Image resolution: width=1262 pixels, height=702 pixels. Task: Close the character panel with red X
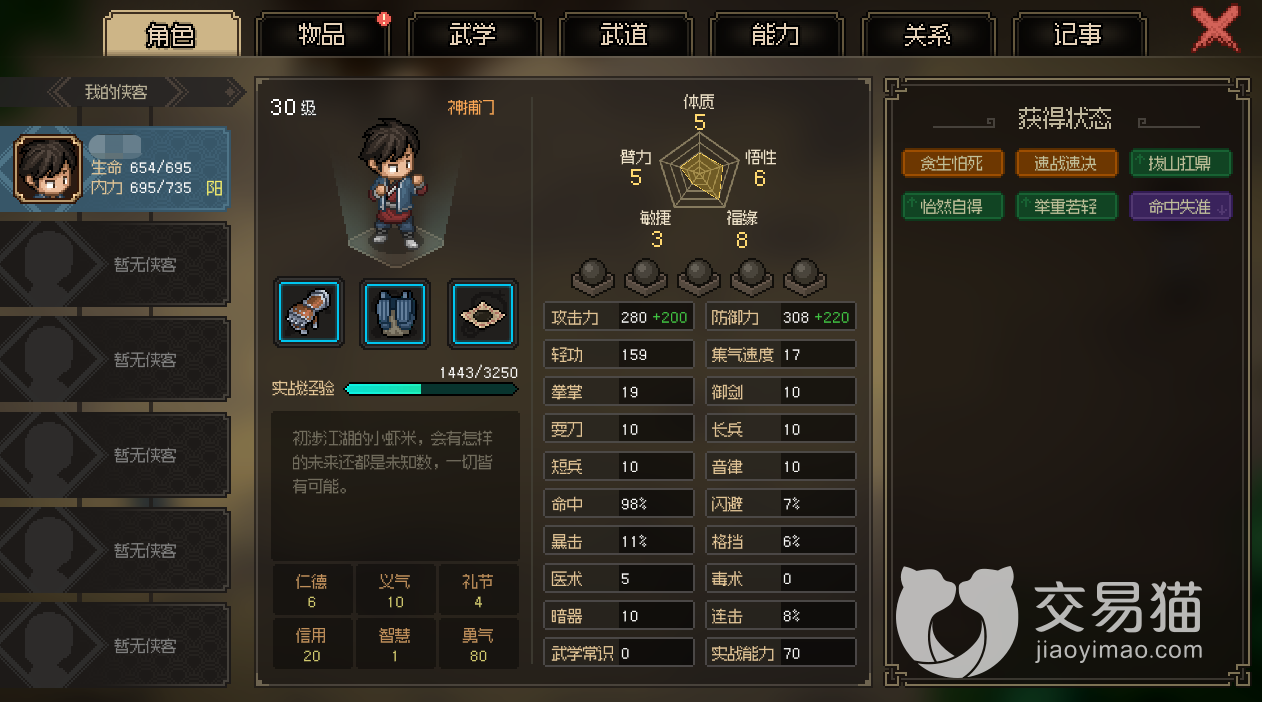[x=1215, y=28]
